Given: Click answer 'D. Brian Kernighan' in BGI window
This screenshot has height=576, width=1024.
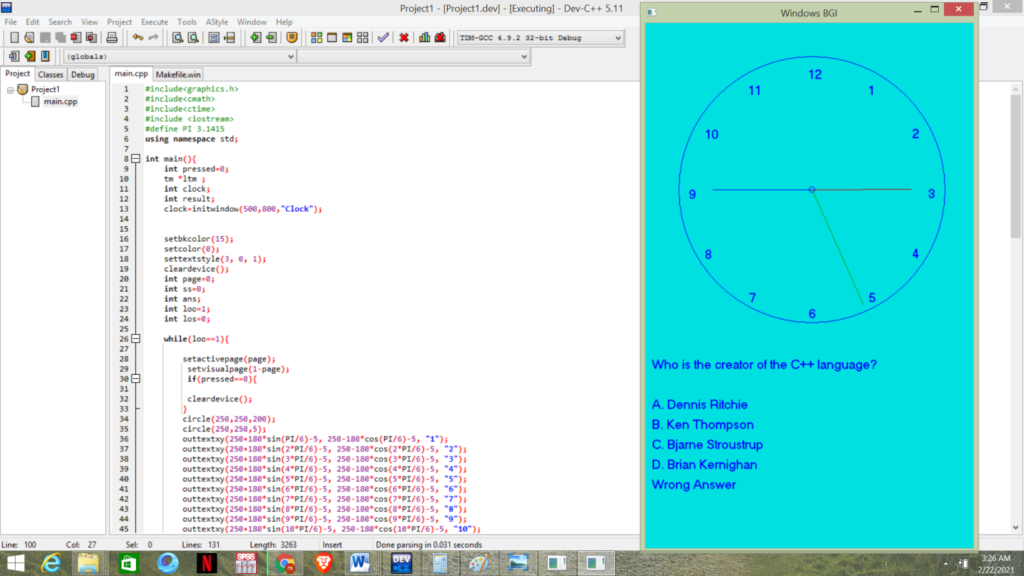Looking at the screenshot, I should click(704, 465).
